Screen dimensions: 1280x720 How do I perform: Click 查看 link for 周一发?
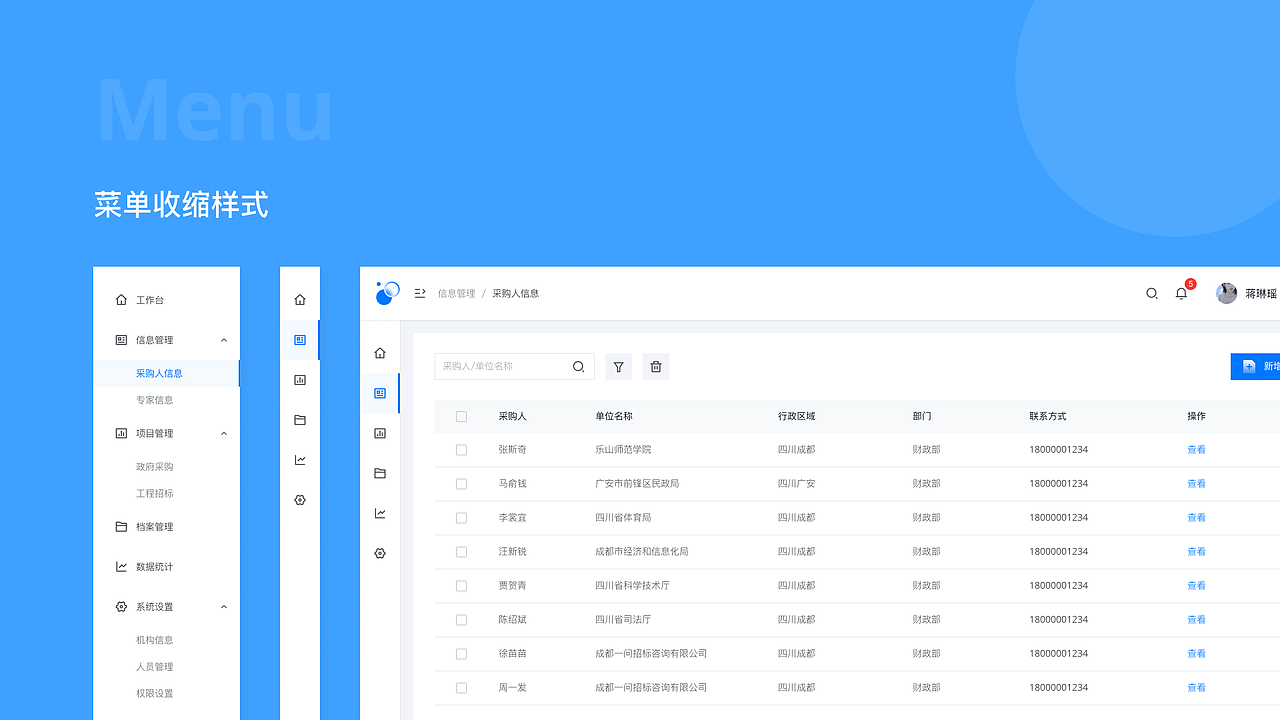pos(1196,688)
